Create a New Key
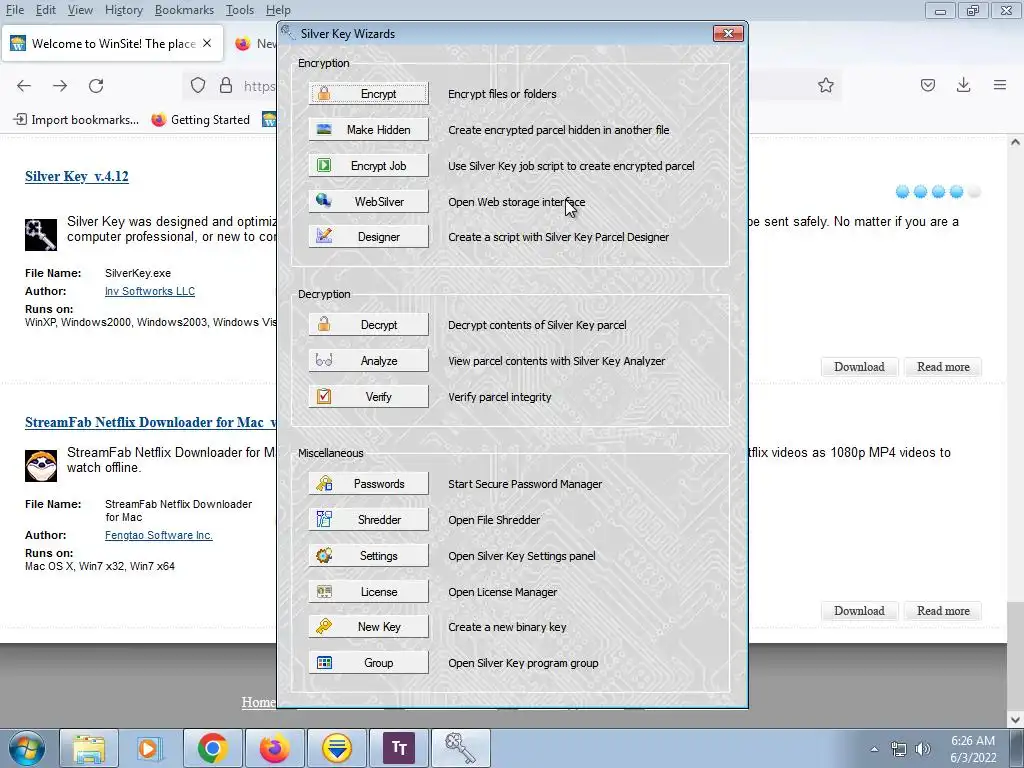Viewport: 1024px width, 768px height. tap(368, 627)
